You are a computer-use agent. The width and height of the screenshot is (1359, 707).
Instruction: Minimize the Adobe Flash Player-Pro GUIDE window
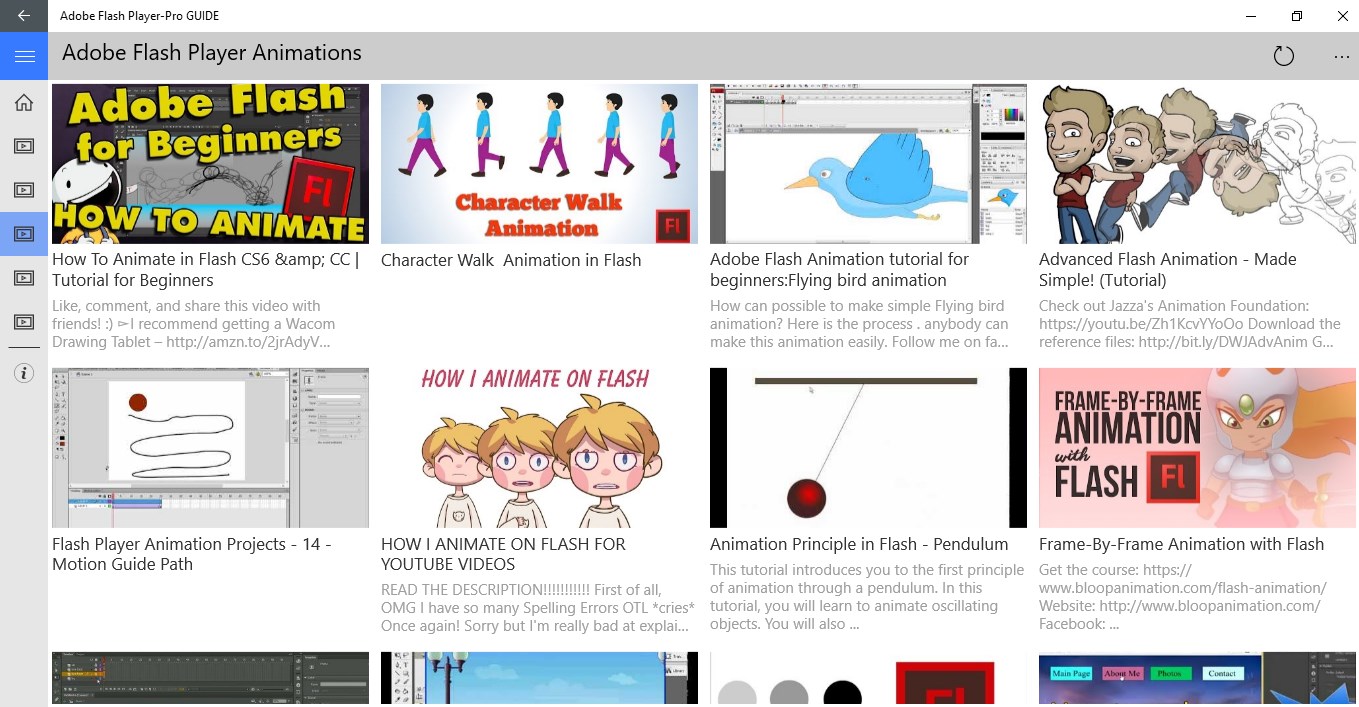(x=1250, y=16)
